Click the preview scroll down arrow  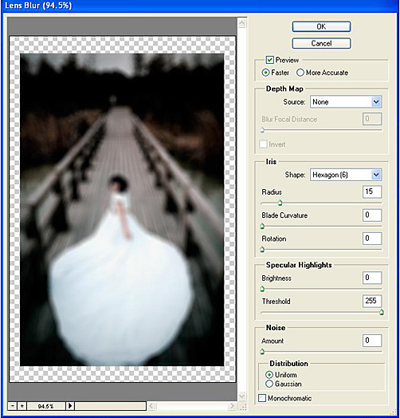[242, 396]
